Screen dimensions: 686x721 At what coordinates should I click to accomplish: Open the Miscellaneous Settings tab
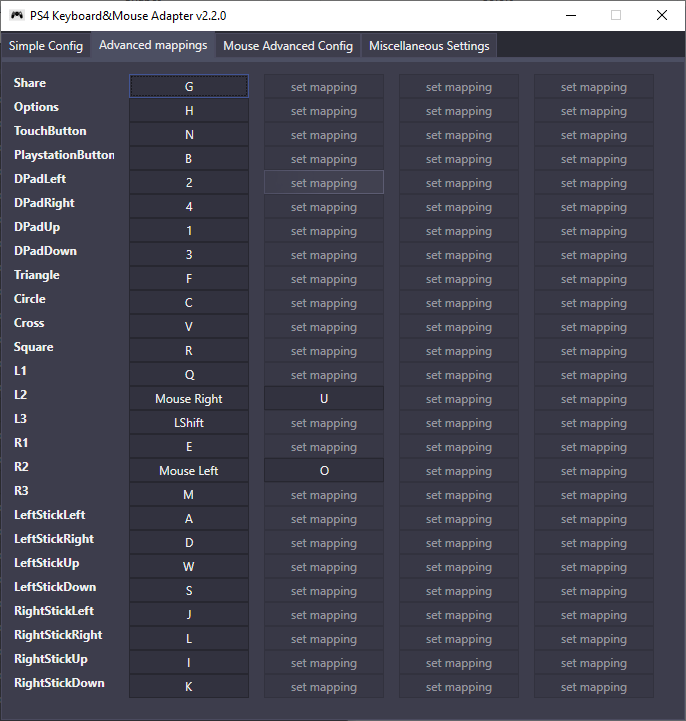(429, 46)
